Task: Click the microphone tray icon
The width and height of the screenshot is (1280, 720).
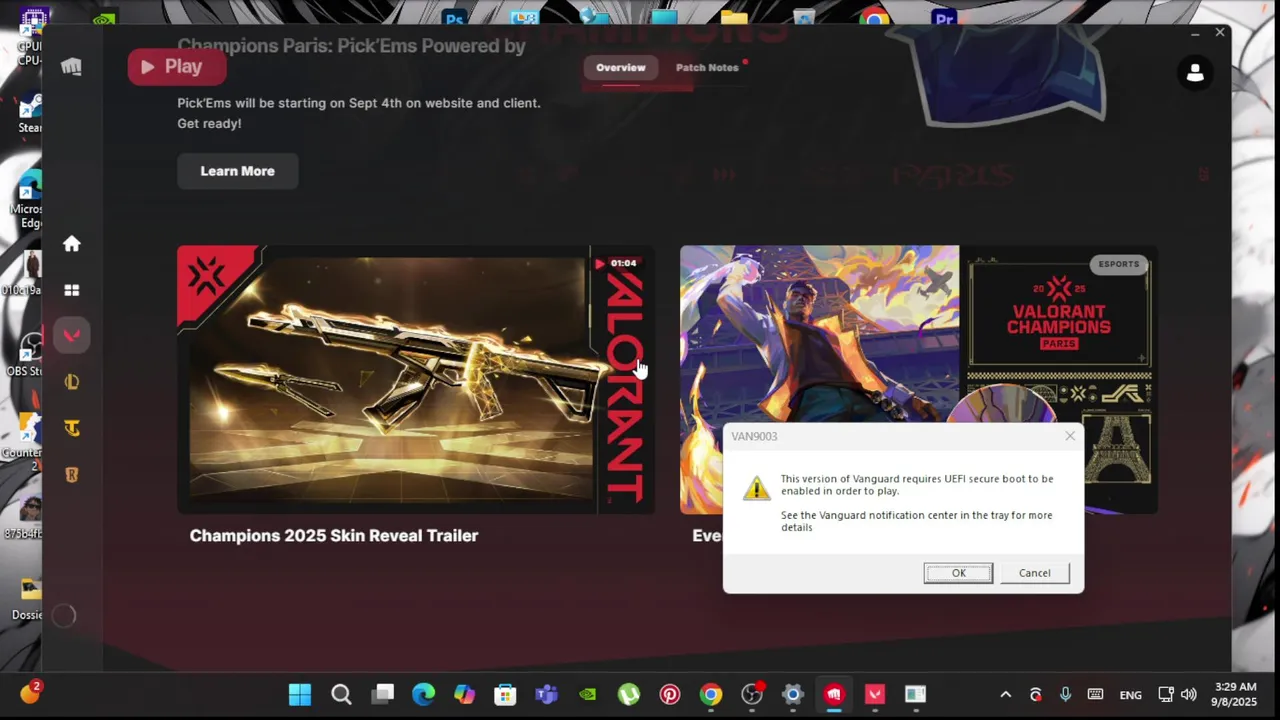Action: (1065, 695)
